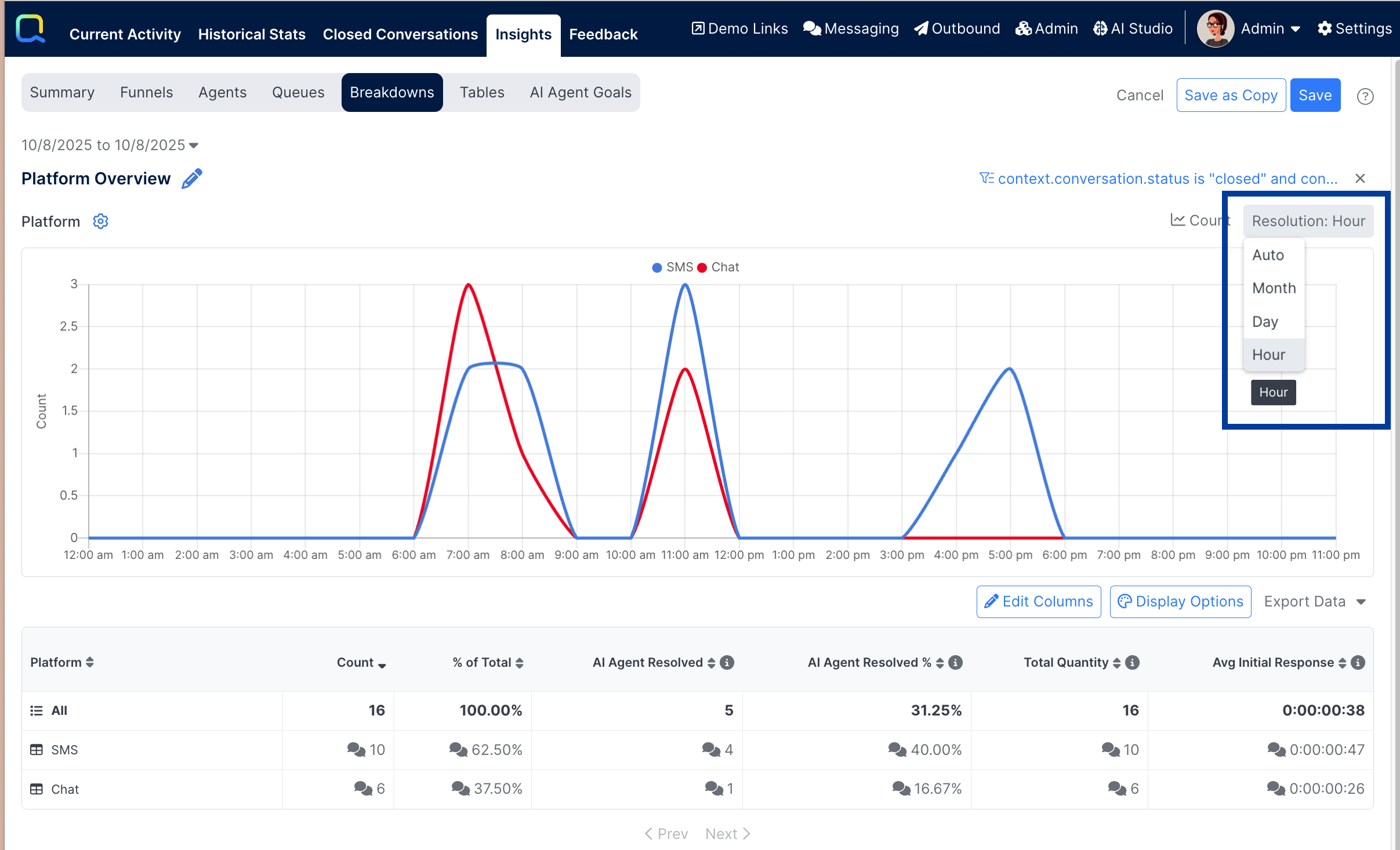Viewport: 1400px width, 850px height.
Task: Click the app logo in the top-left corner
Action: tap(30, 29)
